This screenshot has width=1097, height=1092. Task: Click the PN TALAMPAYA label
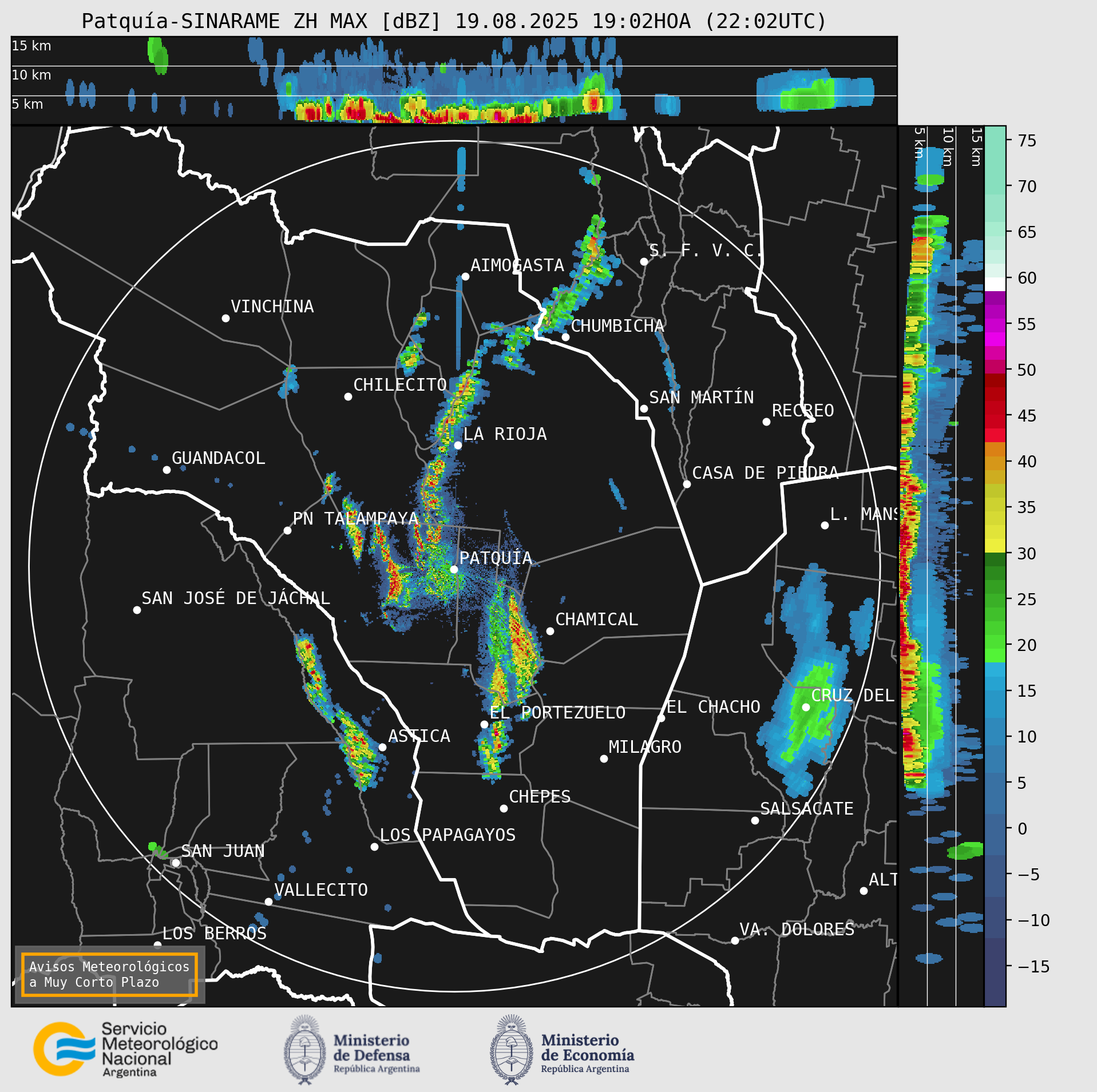[x=355, y=518]
